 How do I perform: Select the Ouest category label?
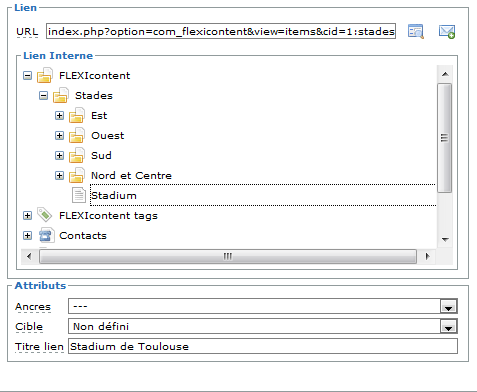coord(108,136)
